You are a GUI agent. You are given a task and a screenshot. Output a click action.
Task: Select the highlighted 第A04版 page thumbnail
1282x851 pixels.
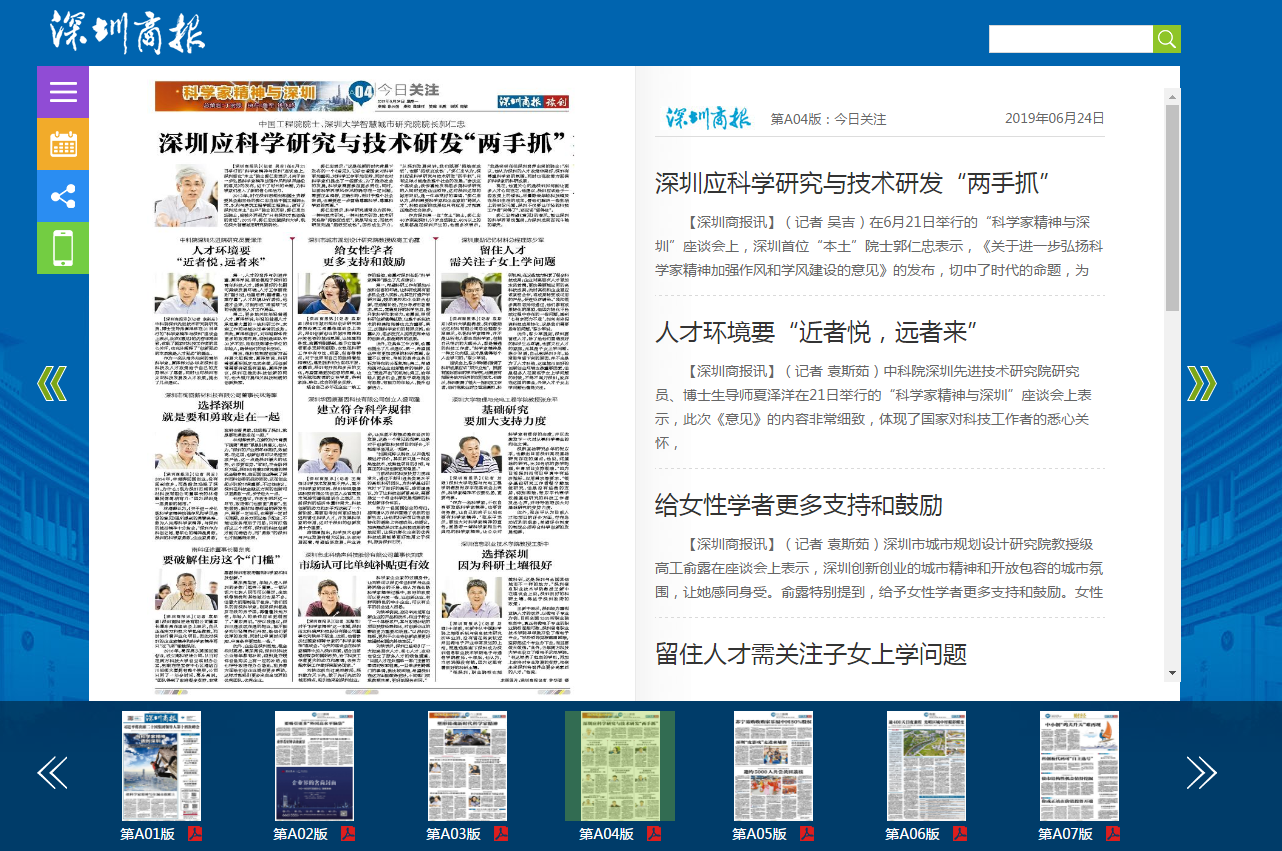pyautogui.click(x=620, y=766)
